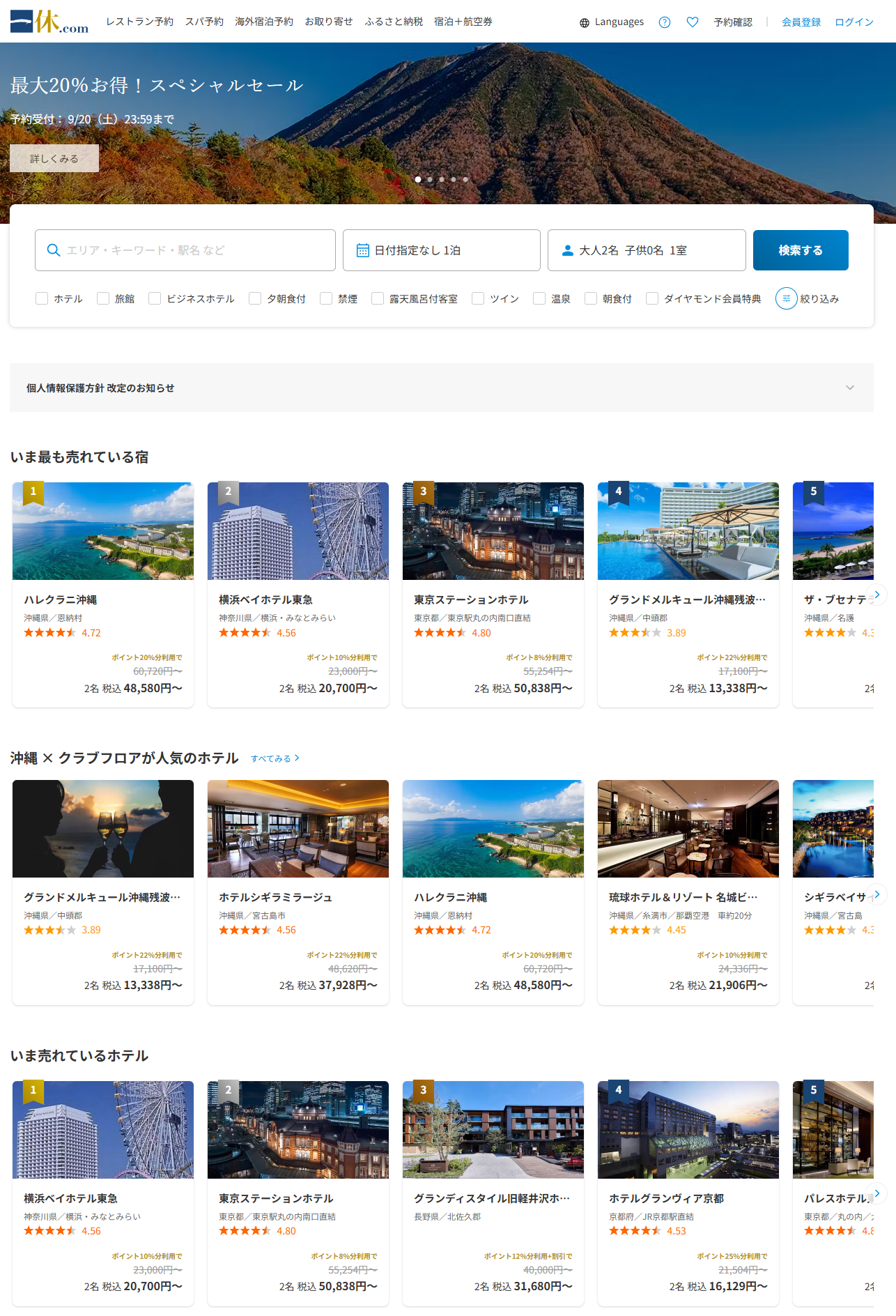Click the help question mark icon

pos(665,22)
